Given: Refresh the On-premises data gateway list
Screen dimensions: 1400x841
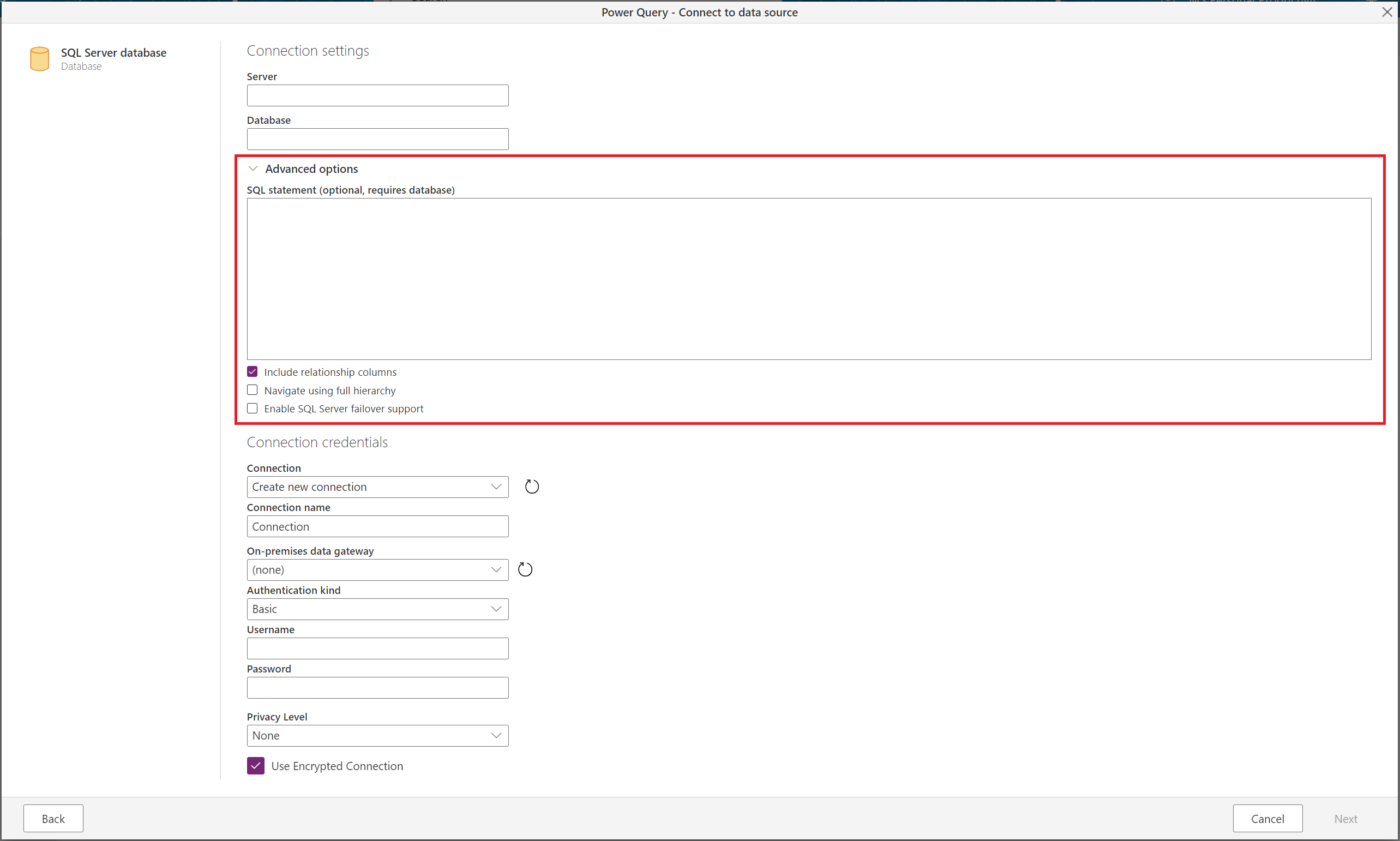Looking at the screenshot, I should [525, 569].
